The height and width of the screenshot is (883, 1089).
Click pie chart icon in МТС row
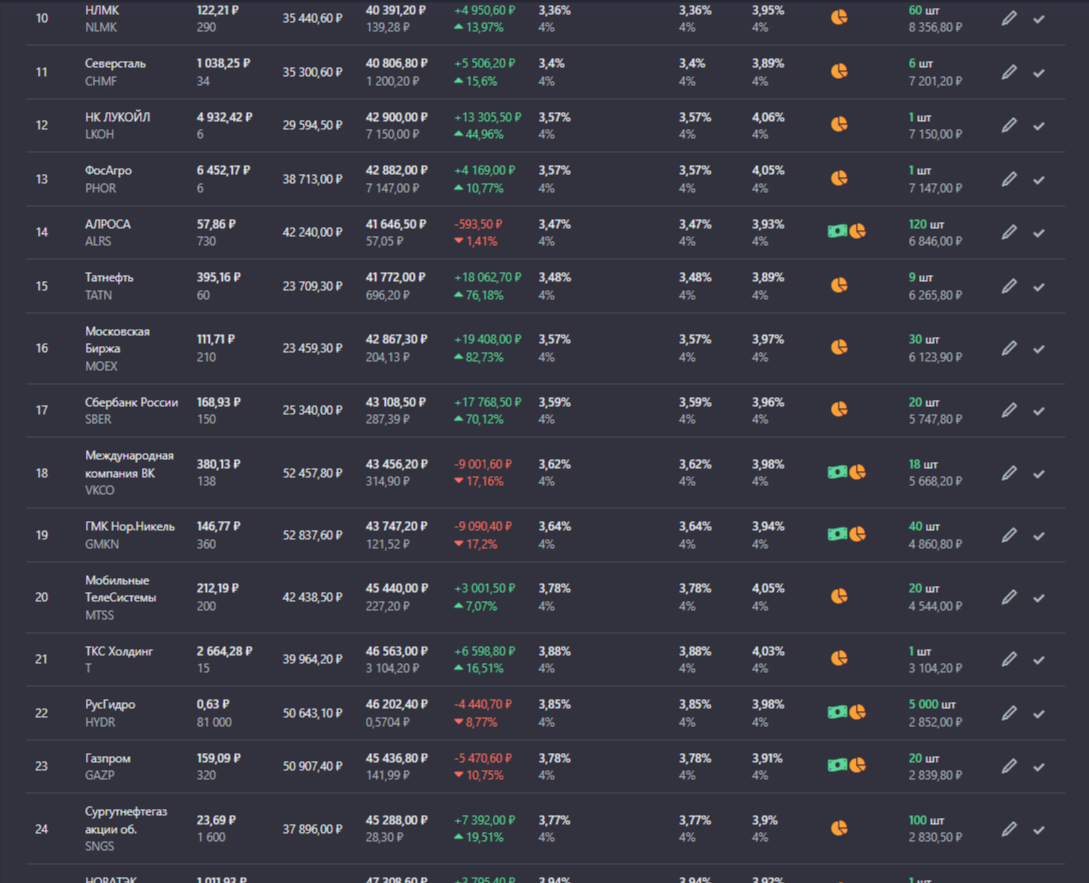click(x=840, y=596)
